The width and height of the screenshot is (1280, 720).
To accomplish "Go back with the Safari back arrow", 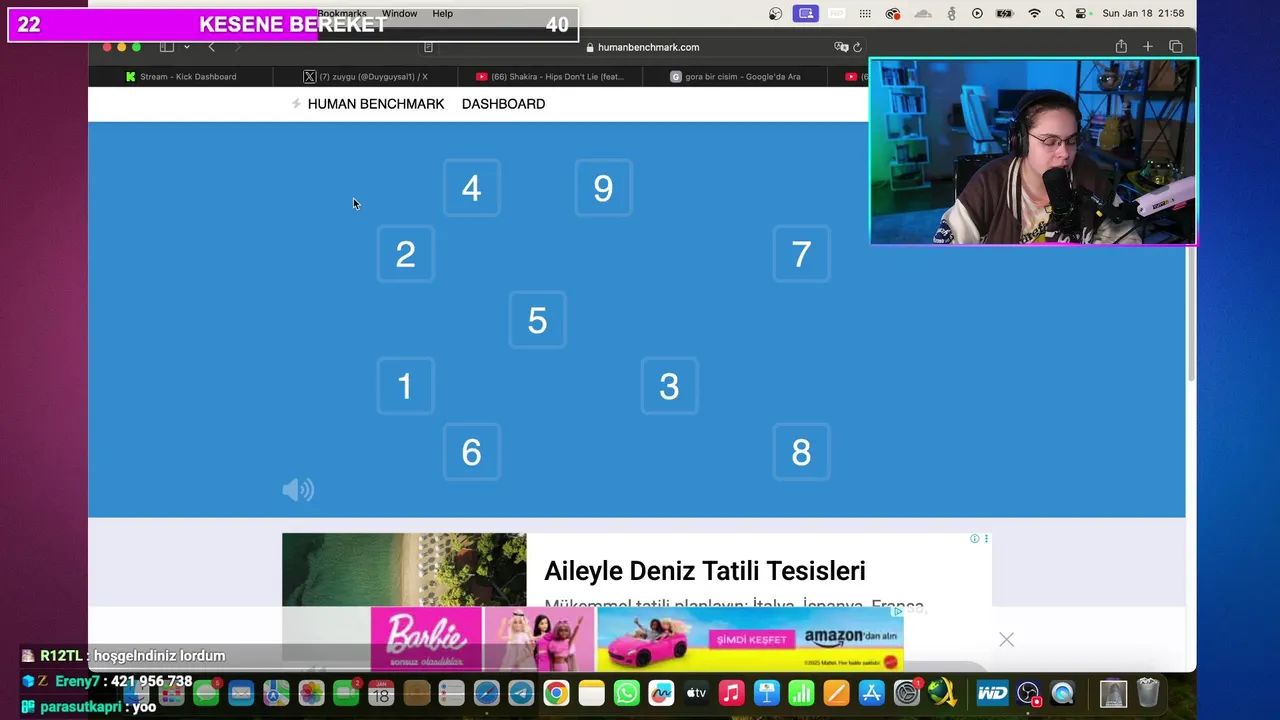I will (x=211, y=47).
